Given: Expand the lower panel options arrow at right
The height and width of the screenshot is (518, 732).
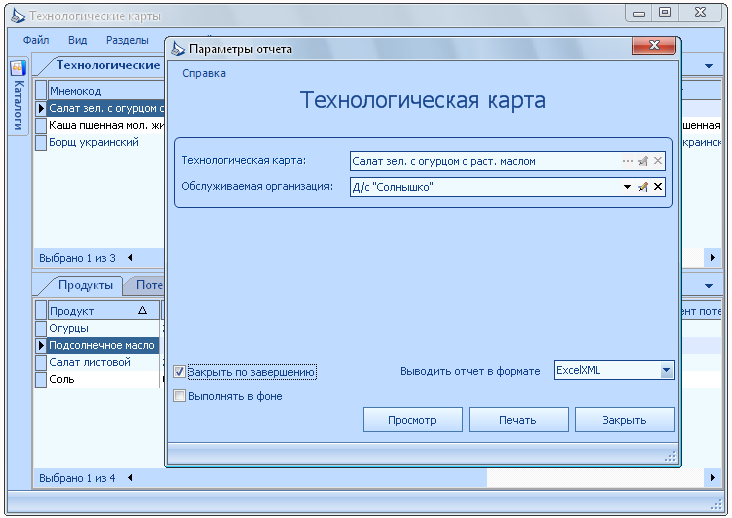Looking at the screenshot, I should pos(709,286).
